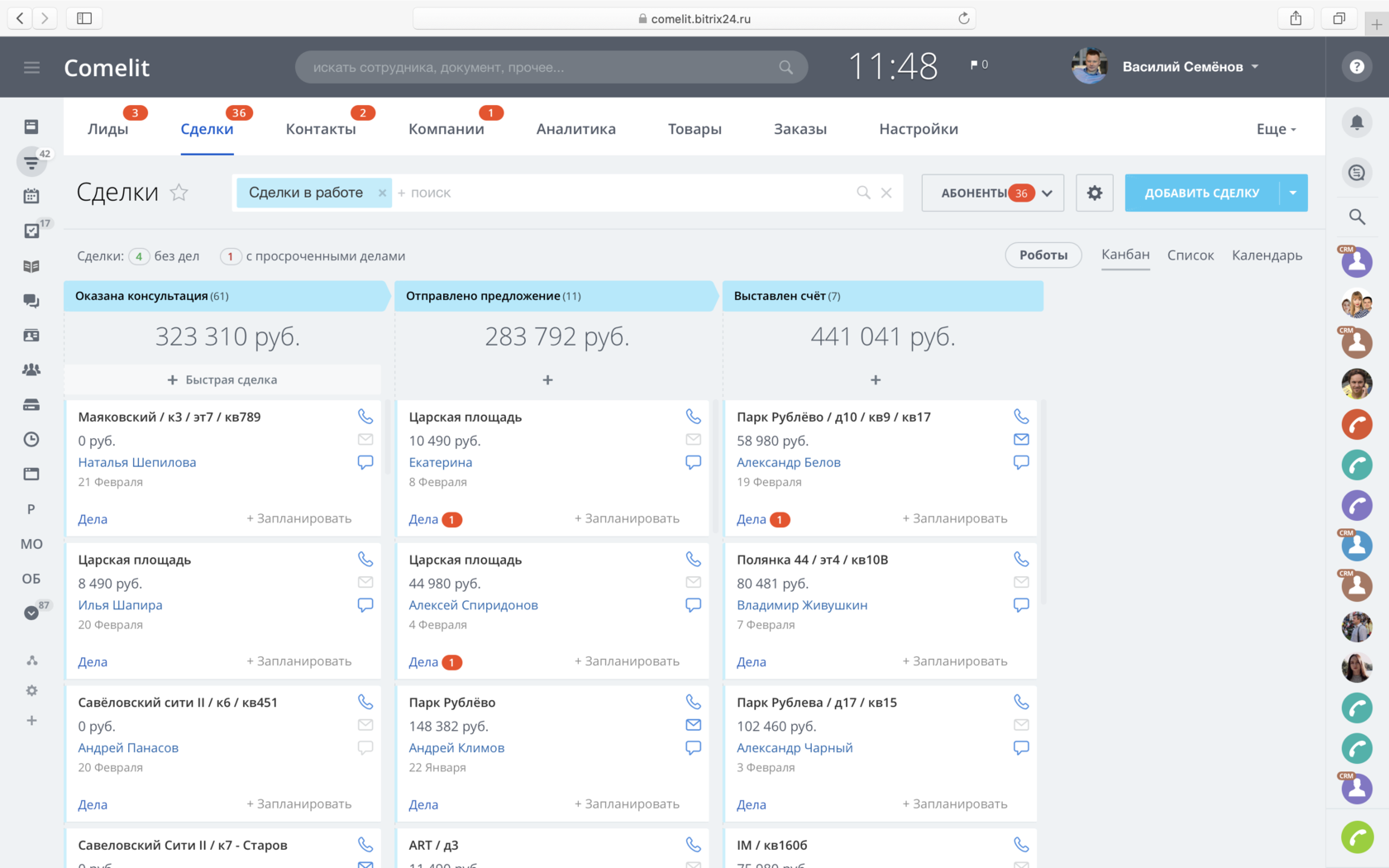Open the CRM funnel icon in left sidebar
The image size is (1389, 868).
pyautogui.click(x=31, y=162)
